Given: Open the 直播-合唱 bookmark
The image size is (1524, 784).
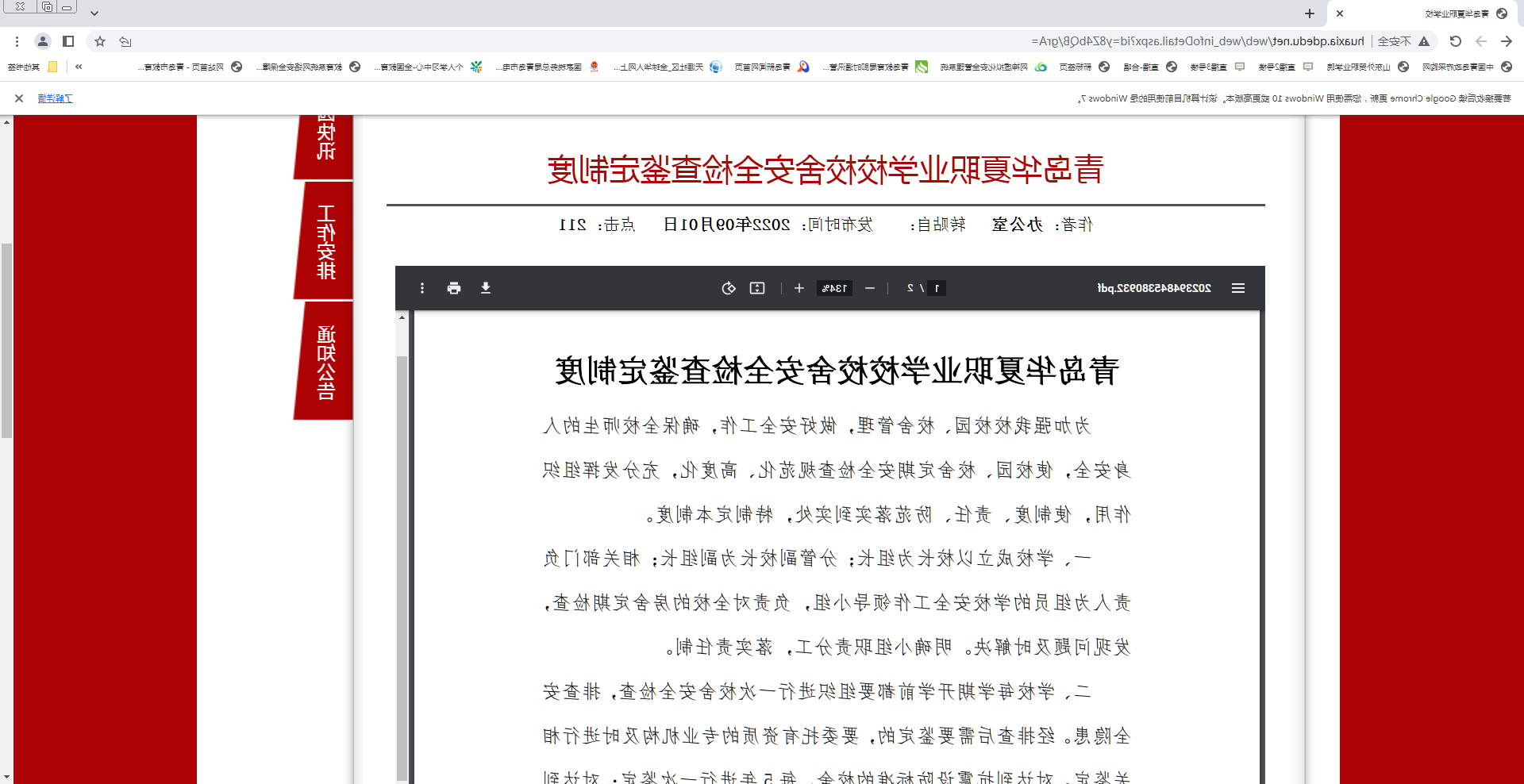Looking at the screenshot, I should [1149, 67].
